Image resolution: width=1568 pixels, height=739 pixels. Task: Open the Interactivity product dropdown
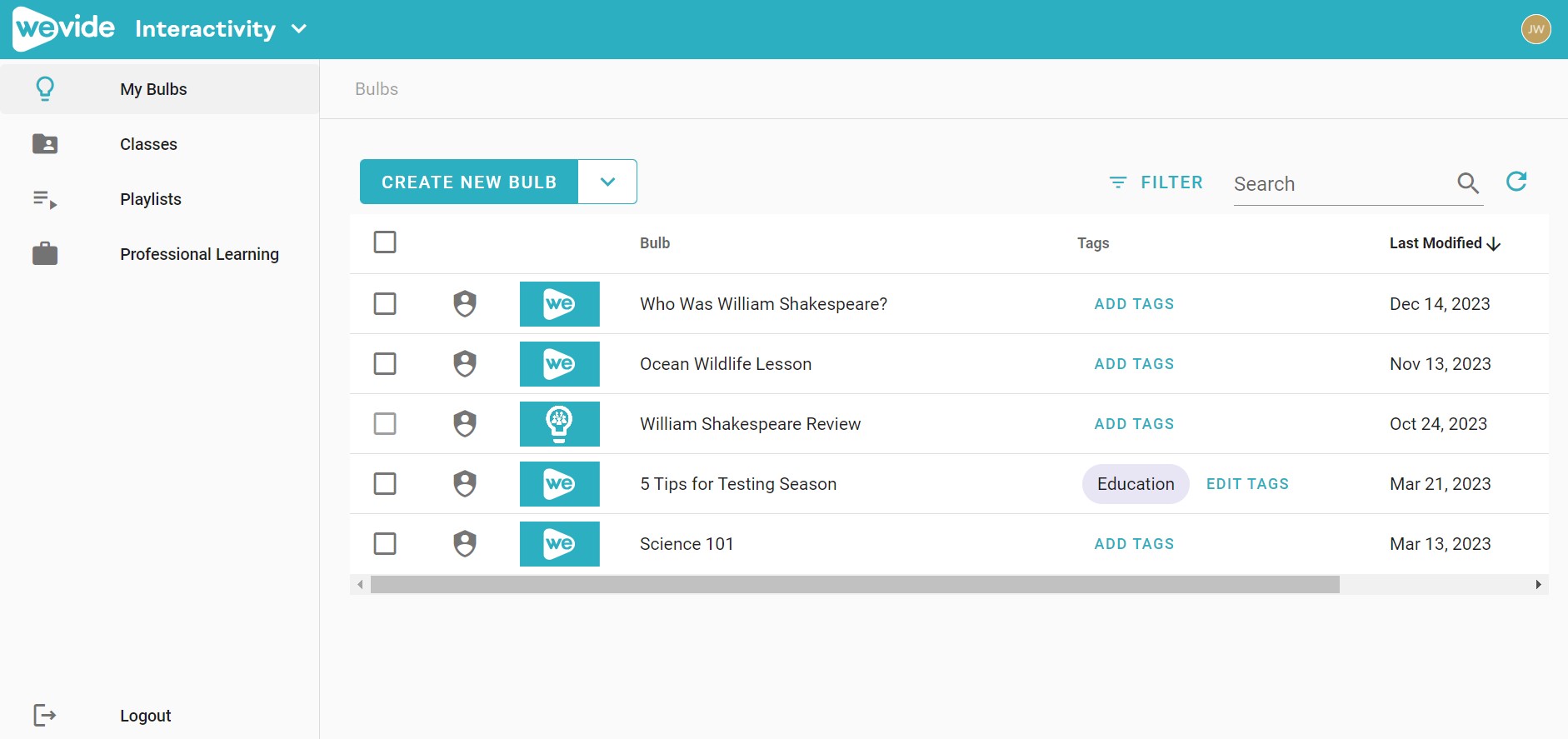click(299, 29)
